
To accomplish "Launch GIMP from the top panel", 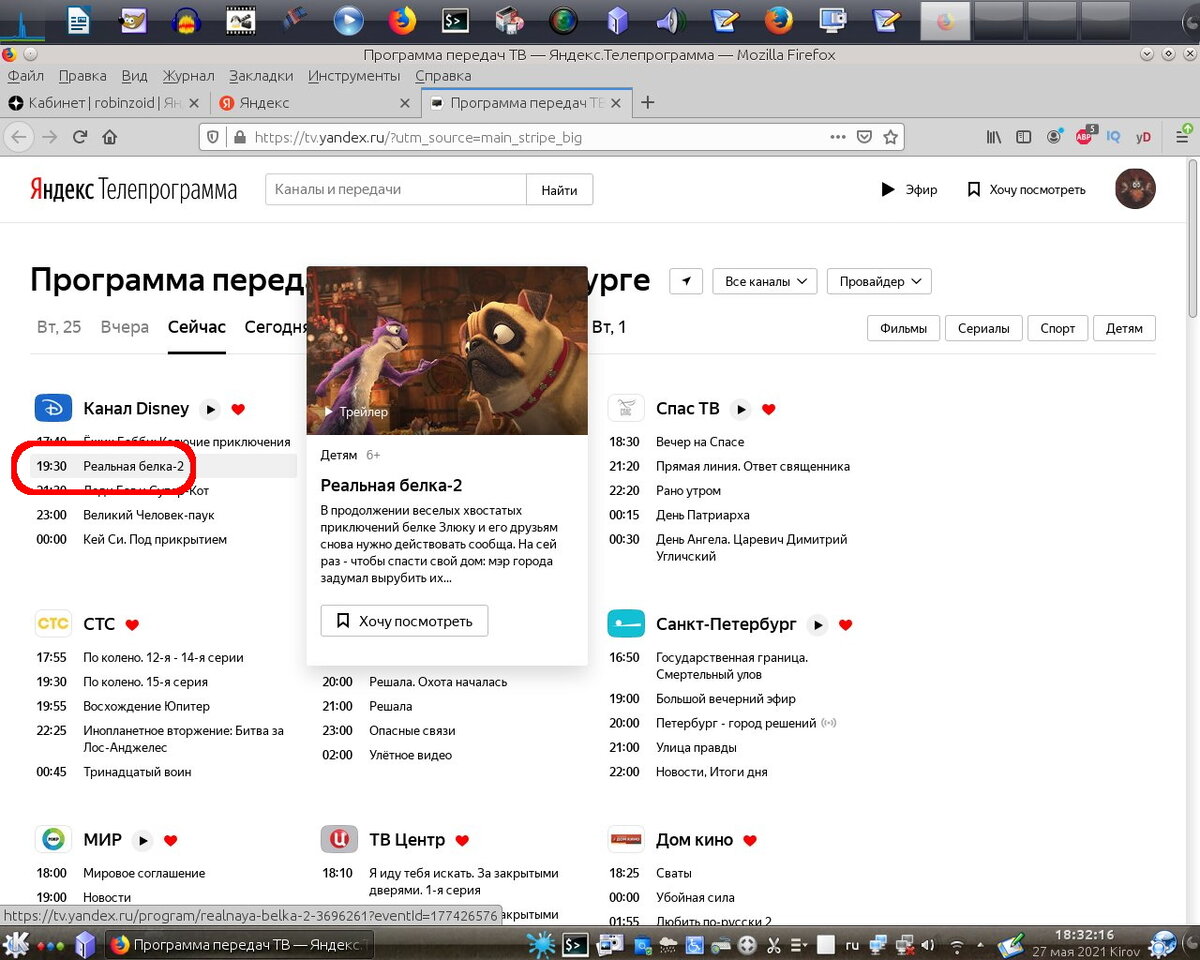I will (x=134, y=19).
